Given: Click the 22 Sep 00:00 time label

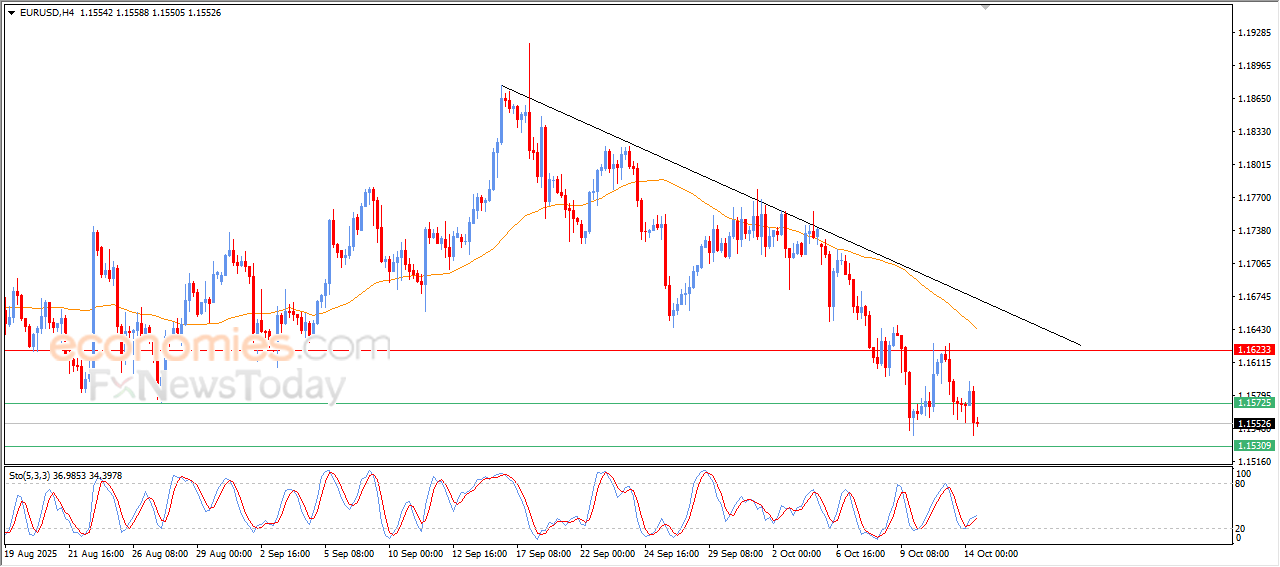Looking at the screenshot, I should 608,553.
